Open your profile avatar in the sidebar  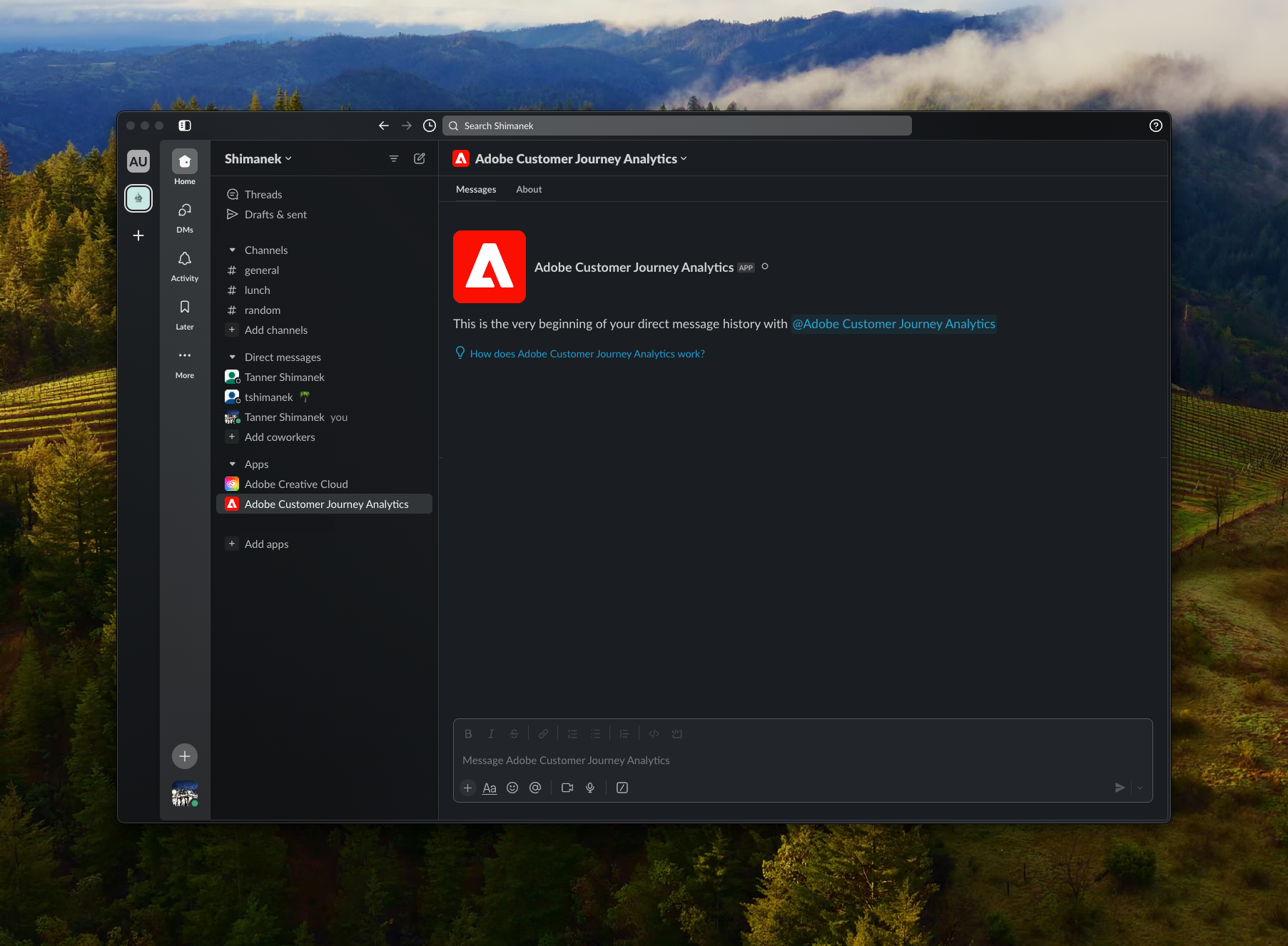[185, 793]
